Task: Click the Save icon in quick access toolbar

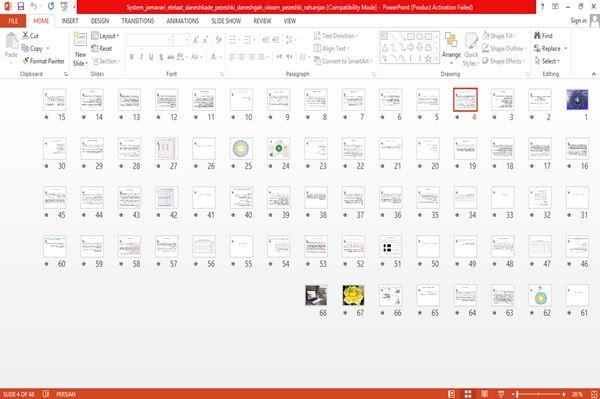Action: point(21,6)
